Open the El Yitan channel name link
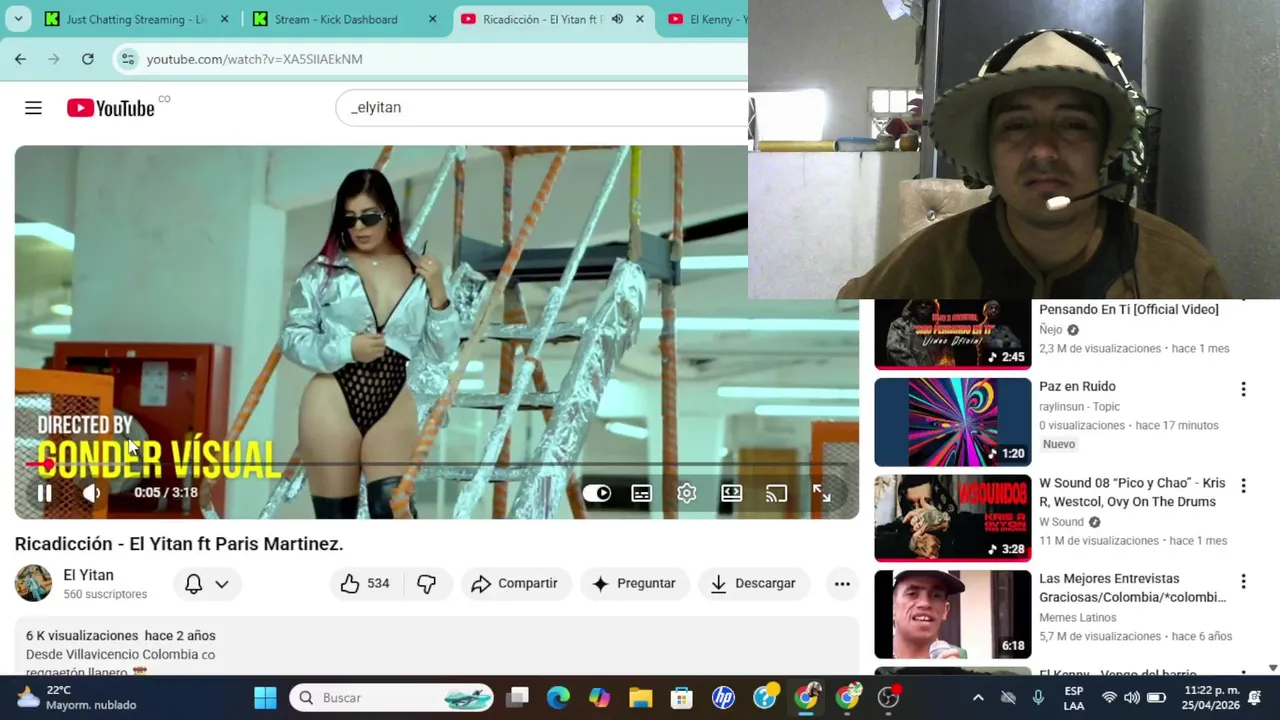Viewport: 1280px width, 720px height. [88, 575]
